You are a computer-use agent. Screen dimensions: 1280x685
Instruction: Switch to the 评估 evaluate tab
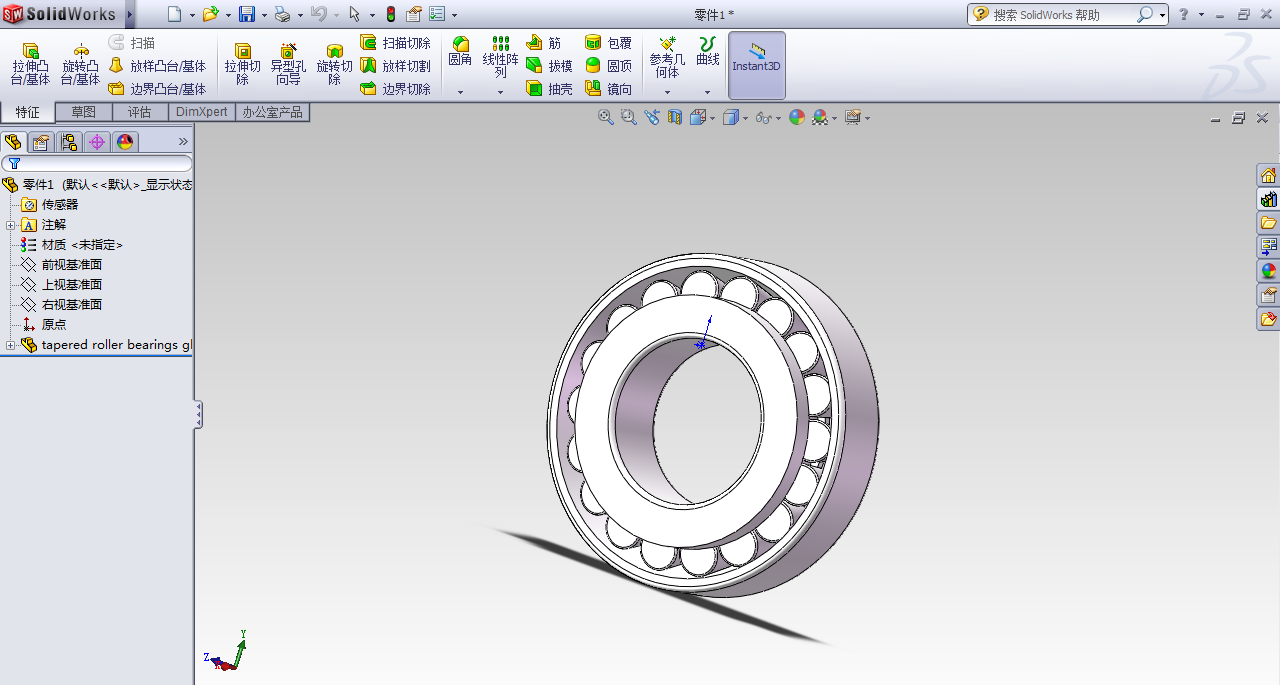click(139, 112)
